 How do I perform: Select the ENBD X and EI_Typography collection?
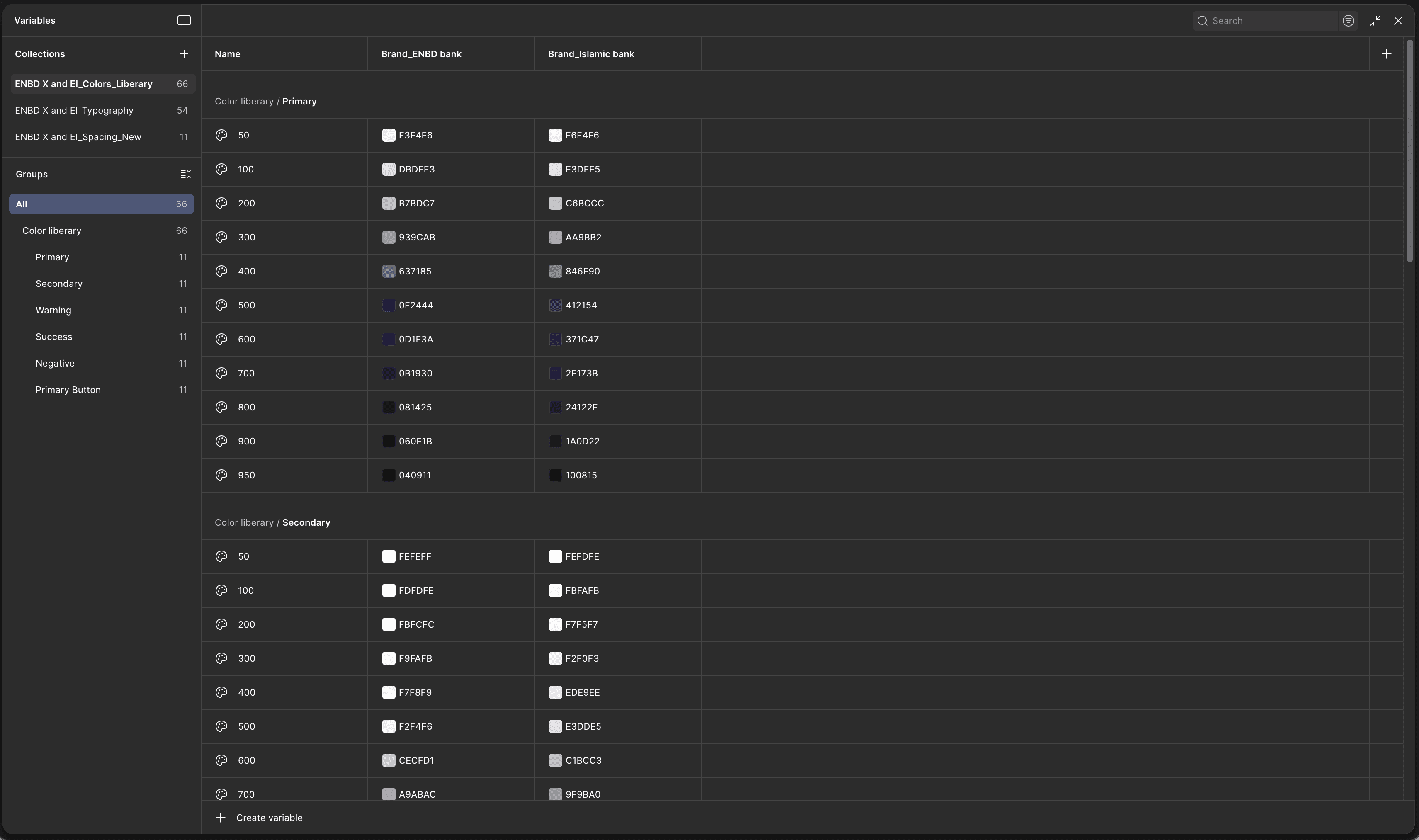pyautogui.click(x=74, y=110)
